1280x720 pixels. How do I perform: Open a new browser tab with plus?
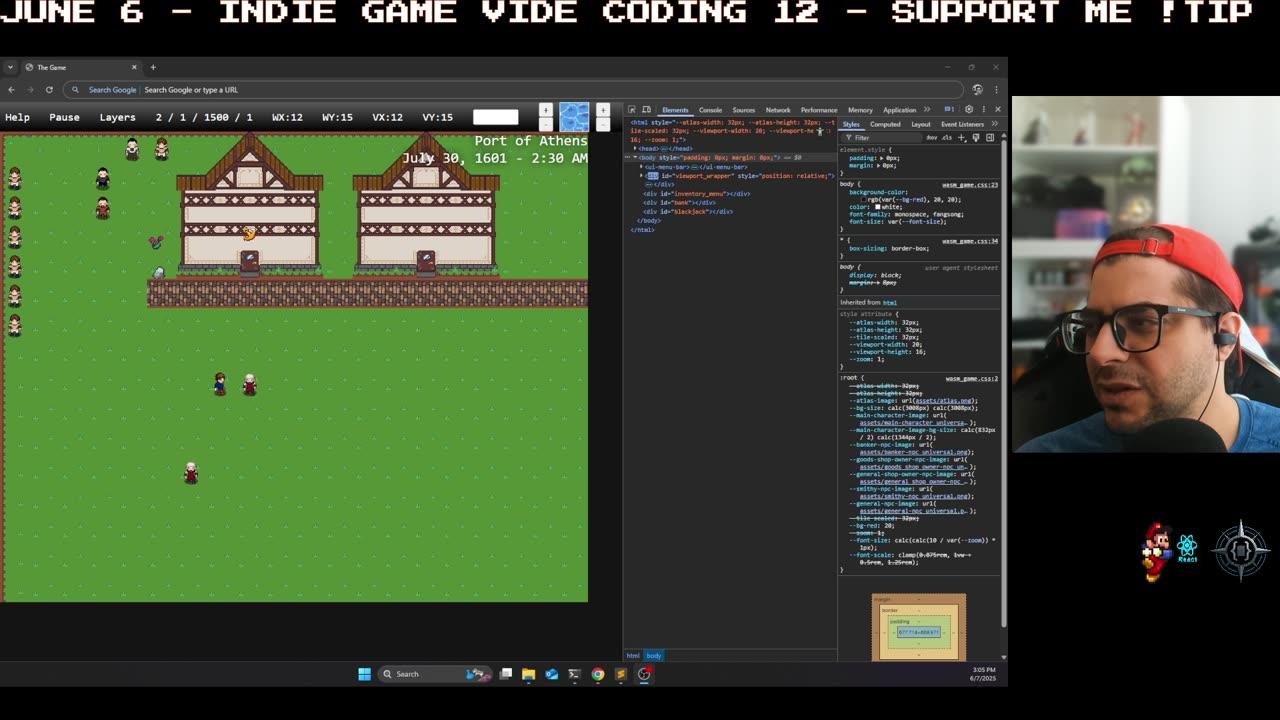[153, 67]
